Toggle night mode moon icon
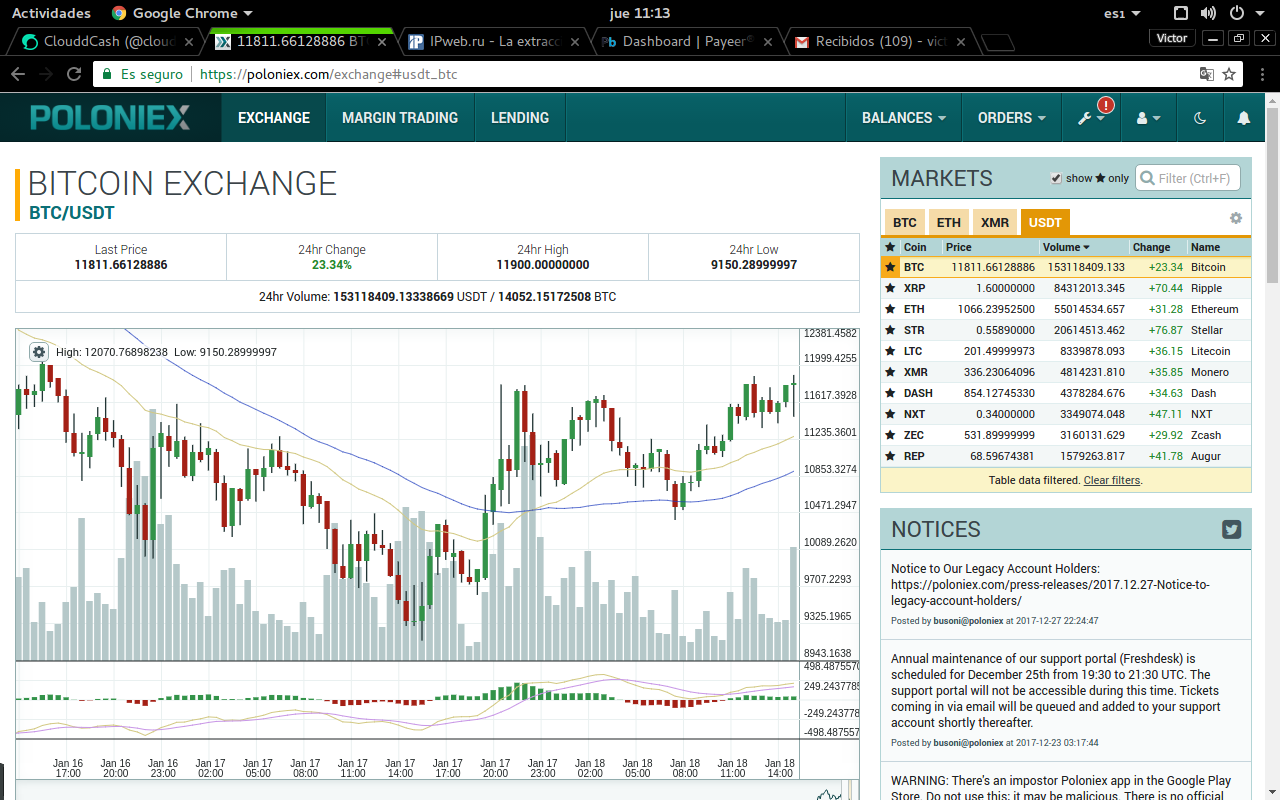The width and height of the screenshot is (1280, 800). (x=1200, y=118)
